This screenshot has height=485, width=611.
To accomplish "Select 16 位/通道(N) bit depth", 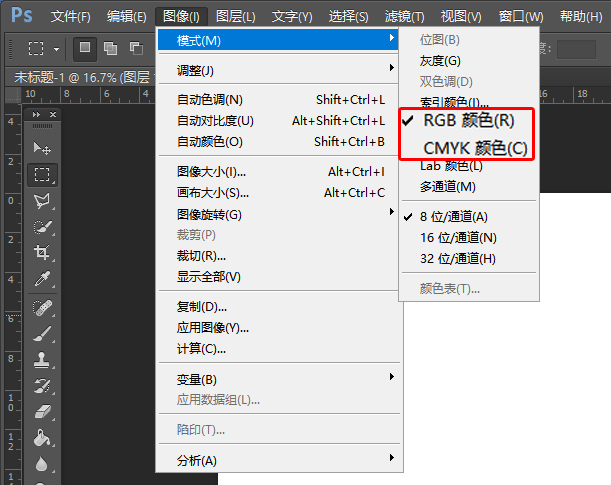I will (x=469, y=238).
